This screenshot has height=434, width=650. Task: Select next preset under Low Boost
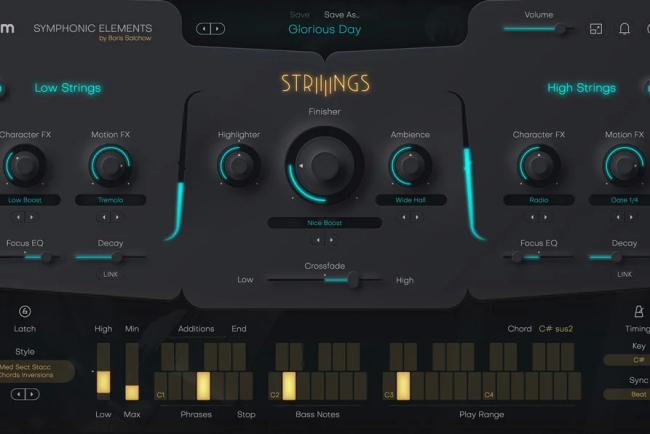[32, 217]
